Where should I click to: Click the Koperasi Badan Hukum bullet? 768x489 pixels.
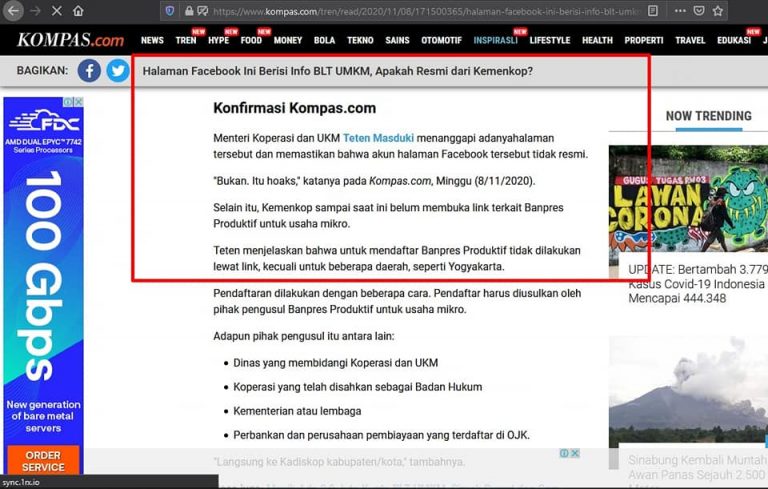pos(358,387)
